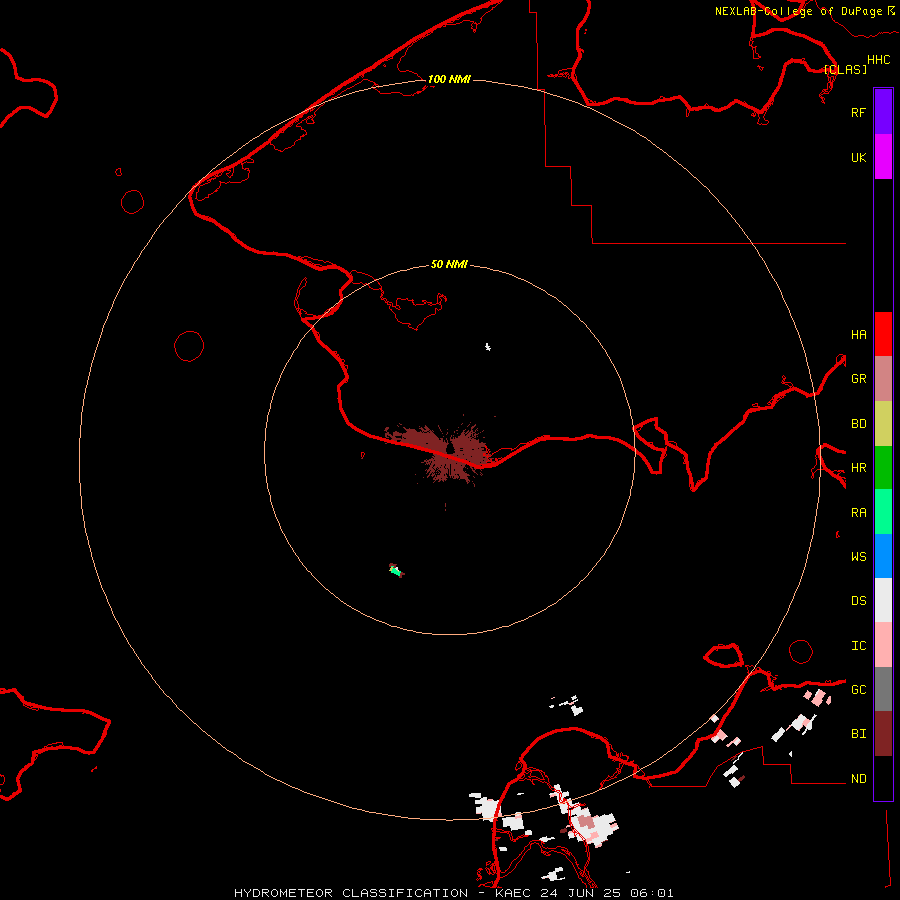Click the HYDROMETEOR CLASSIFICATION KAEC title caption
The width and height of the screenshot is (900, 900).
[x=453, y=893]
